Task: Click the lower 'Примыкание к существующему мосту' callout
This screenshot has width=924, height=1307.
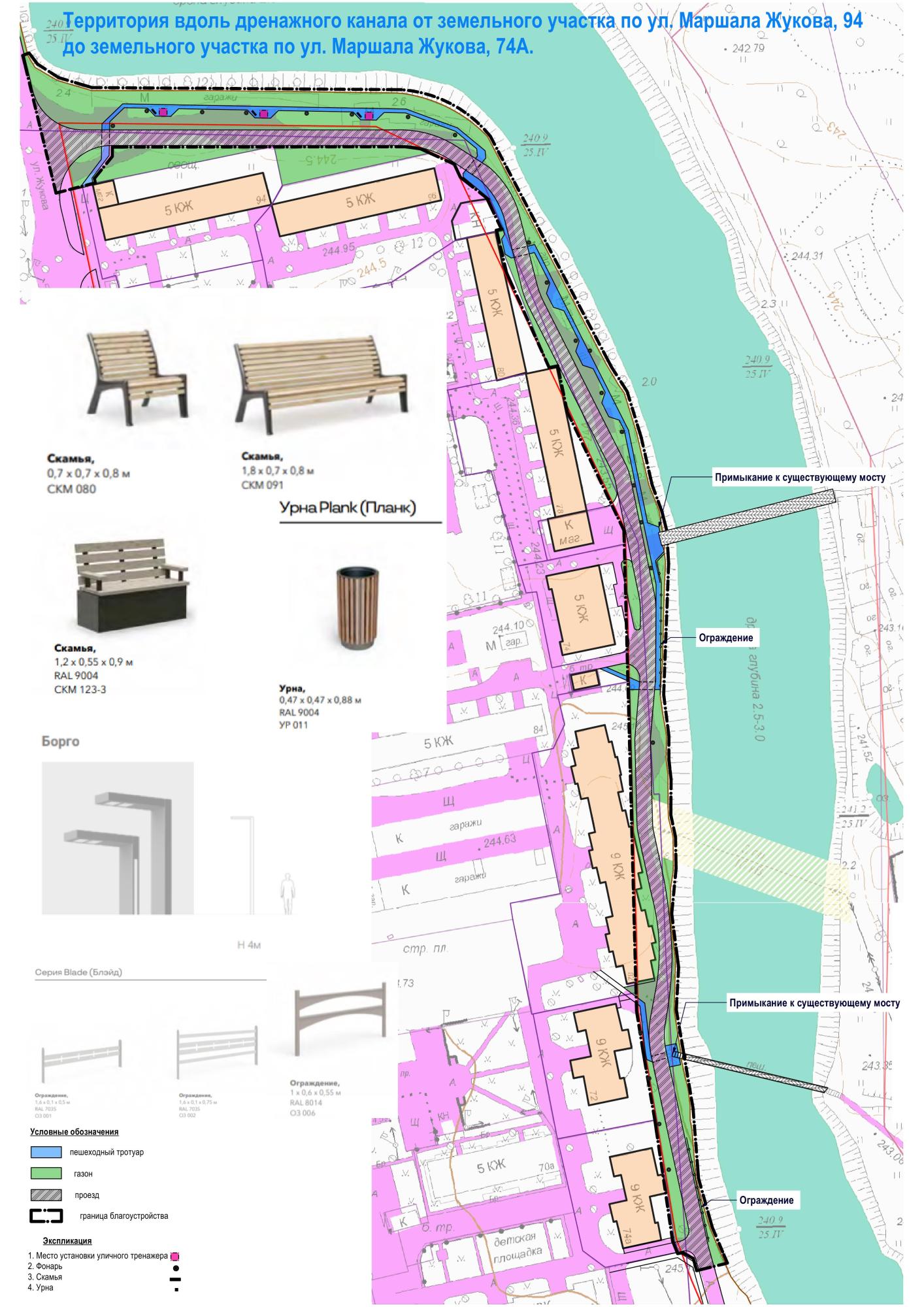Action: 814,1002
